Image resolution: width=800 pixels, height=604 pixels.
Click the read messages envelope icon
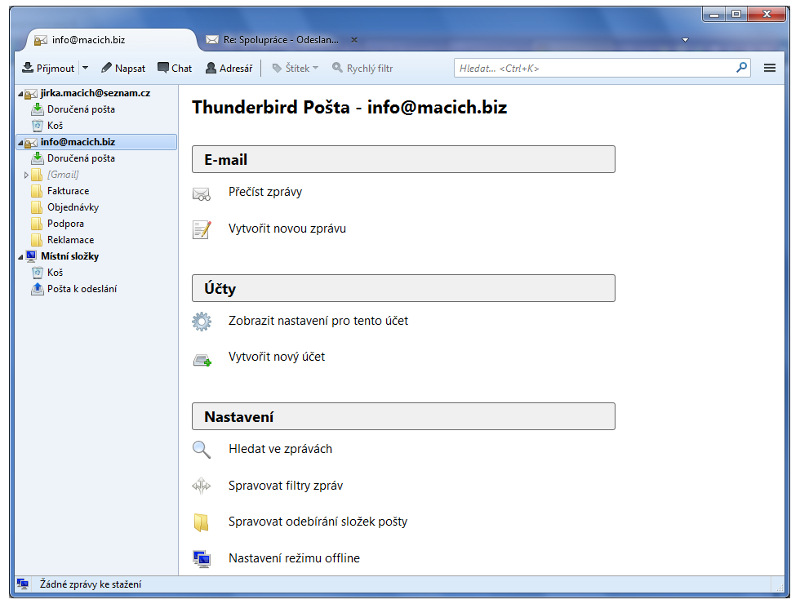pyautogui.click(x=202, y=194)
